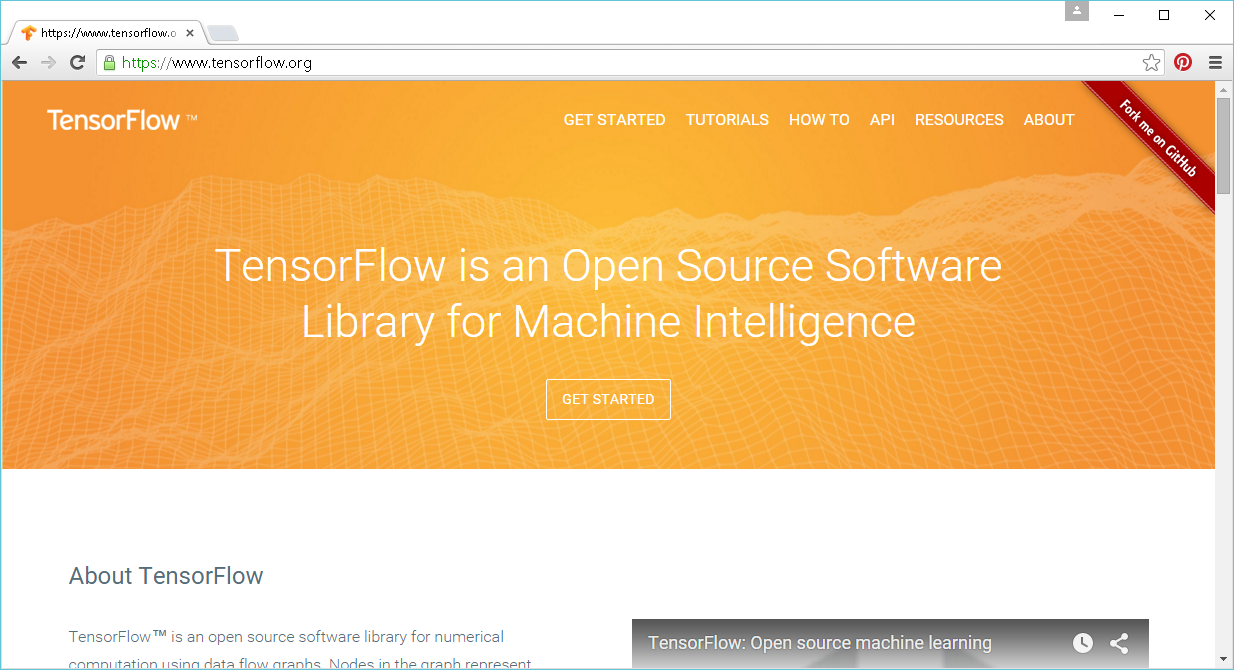Click the video title TensorFlow: Open source machine learning

(820, 643)
